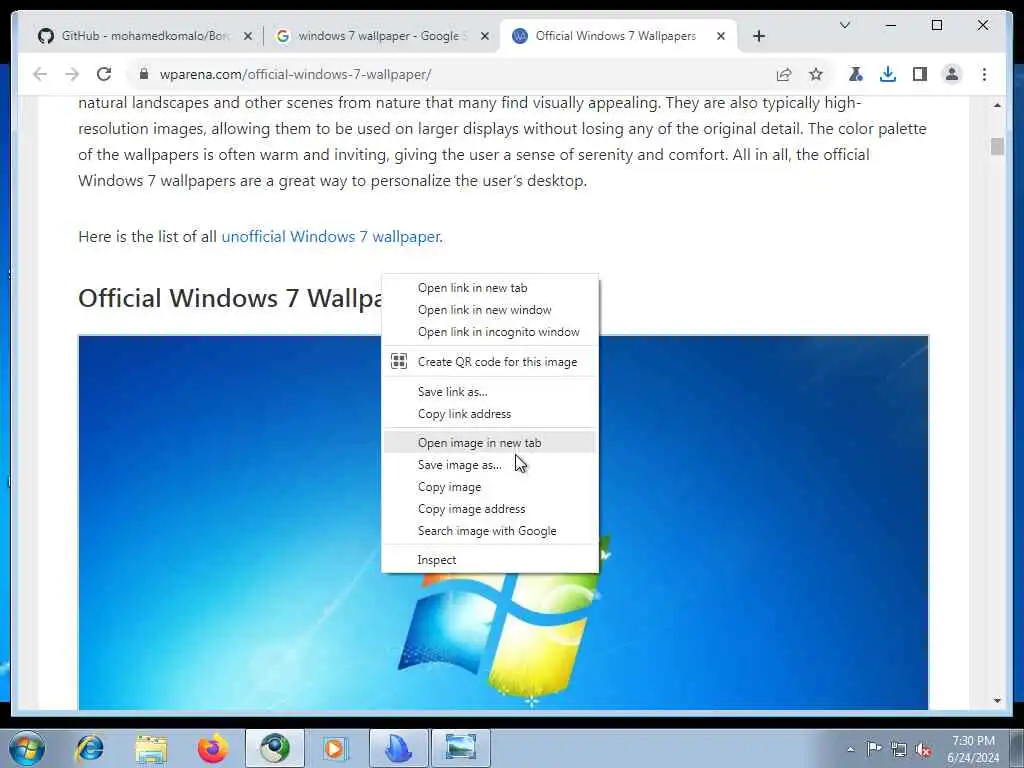Click the scrollbar up arrow
1024x768 pixels.
point(997,105)
